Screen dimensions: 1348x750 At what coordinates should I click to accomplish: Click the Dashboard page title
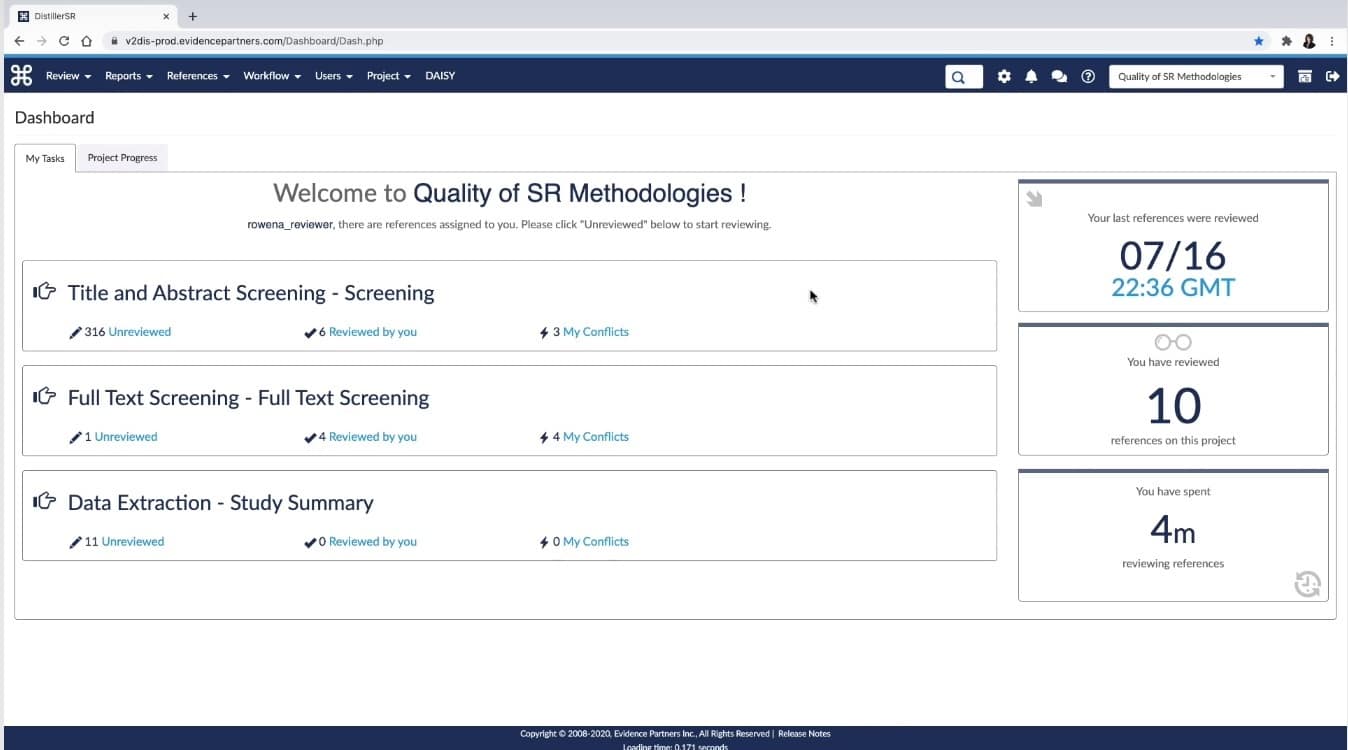click(x=55, y=117)
